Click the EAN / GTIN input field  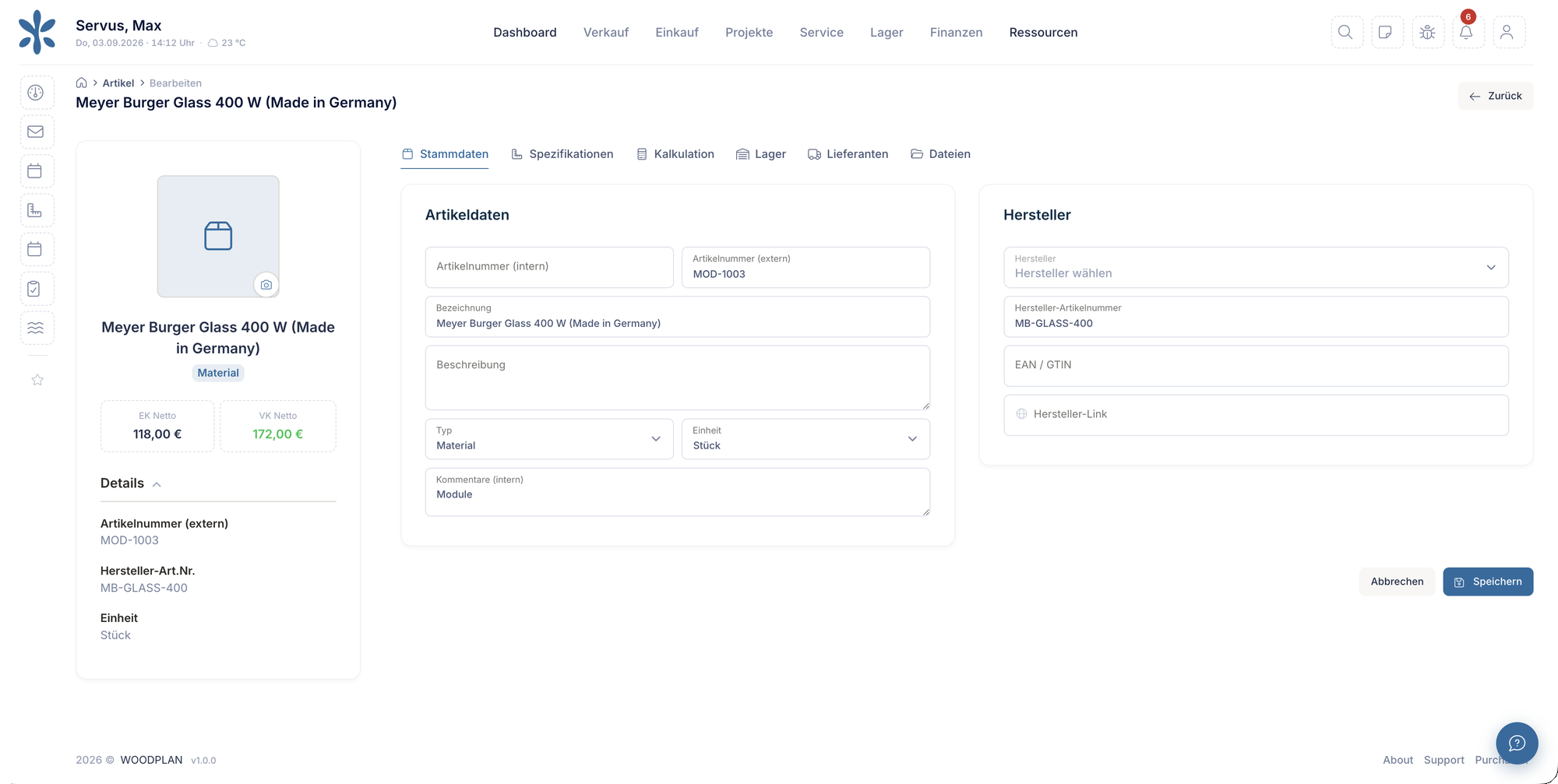point(1256,366)
